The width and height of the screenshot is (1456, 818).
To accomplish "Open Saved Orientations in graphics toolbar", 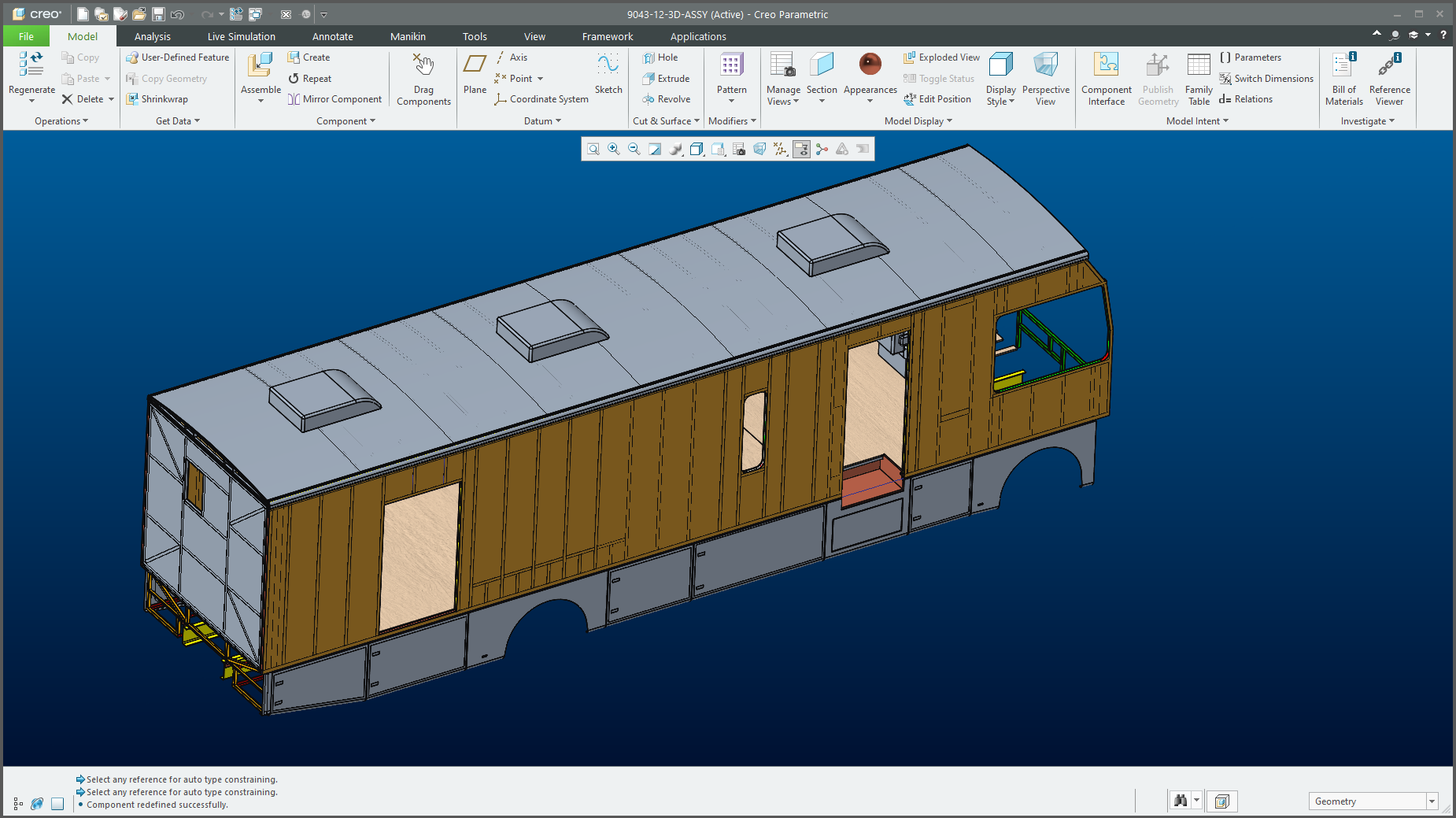I will coord(718,149).
